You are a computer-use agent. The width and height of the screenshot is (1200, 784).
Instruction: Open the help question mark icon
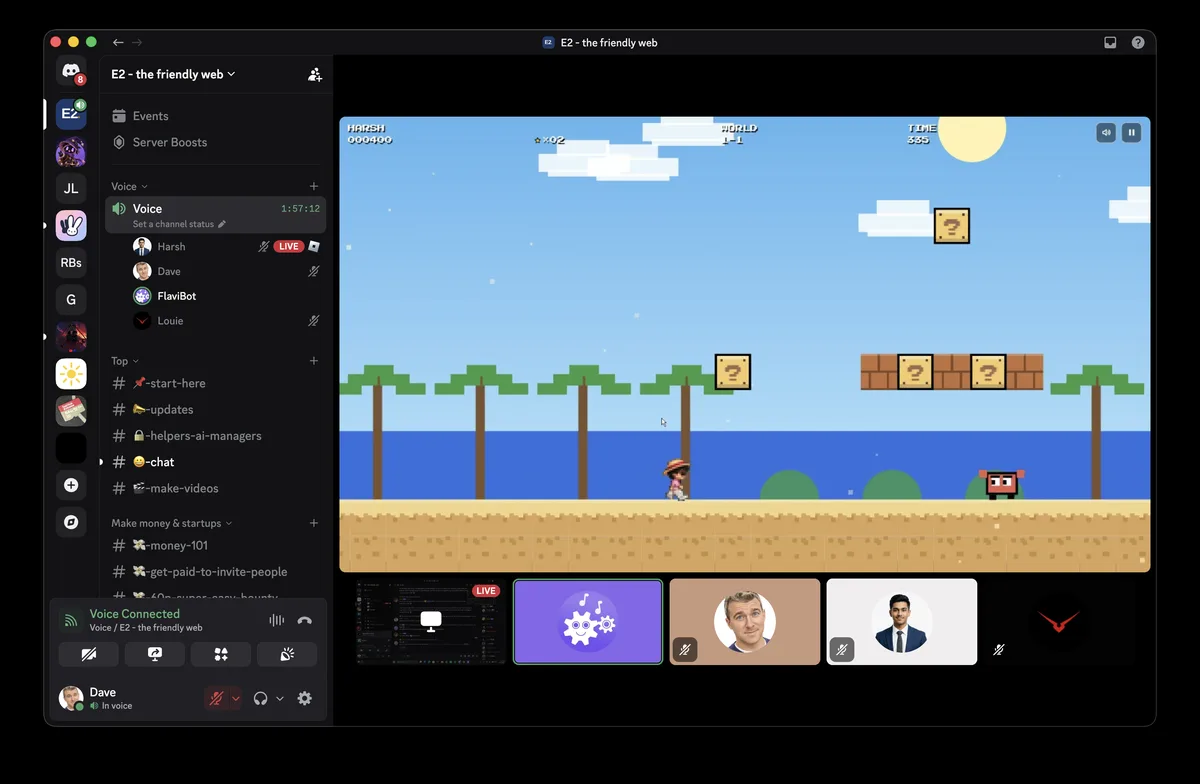(1138, 43)
